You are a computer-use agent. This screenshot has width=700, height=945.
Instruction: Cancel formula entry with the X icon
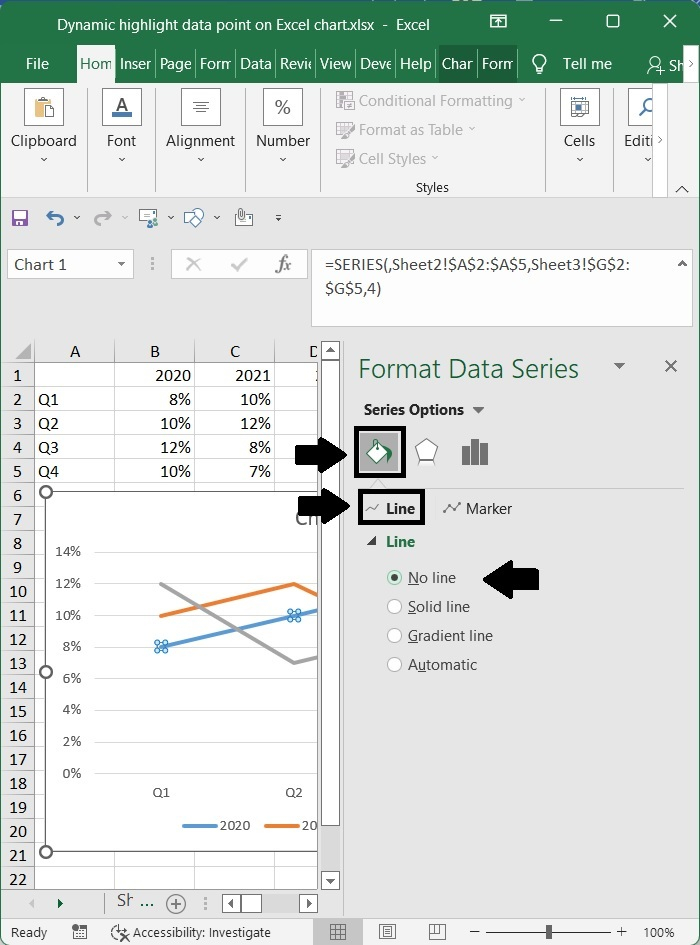(x=194, y=264)
